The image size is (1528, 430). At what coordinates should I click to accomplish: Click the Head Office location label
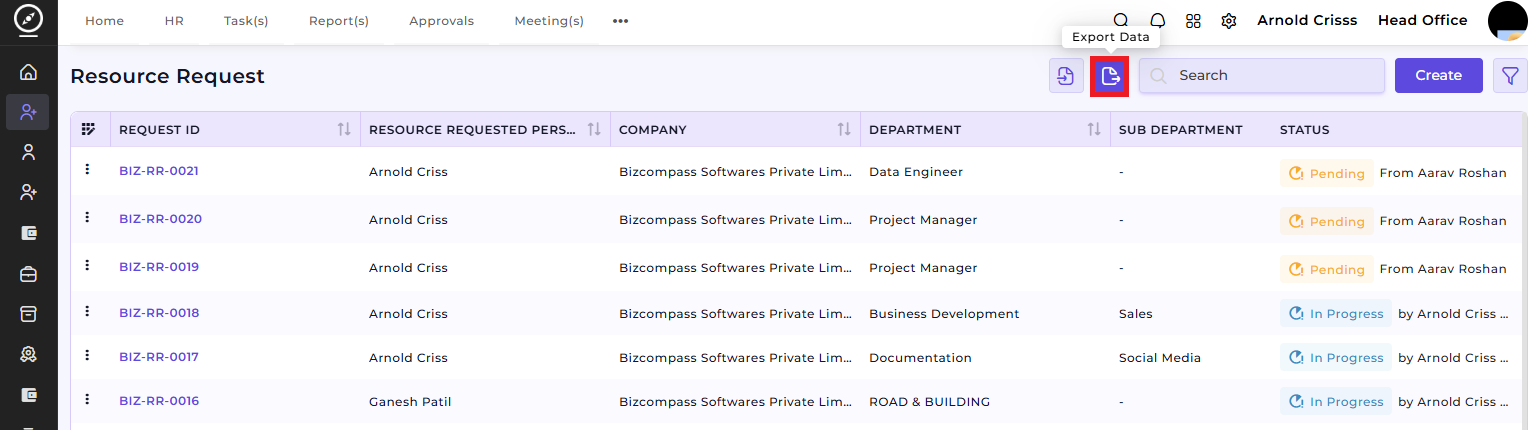click(1423, 20)
